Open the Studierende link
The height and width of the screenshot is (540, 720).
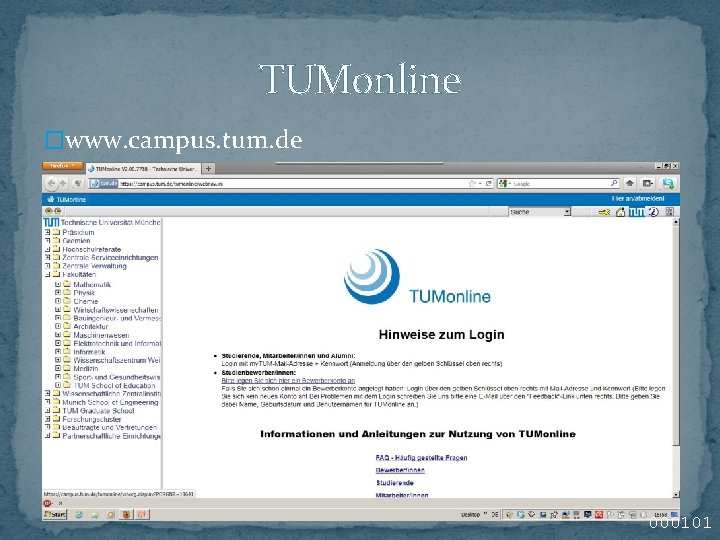[395, 483]
